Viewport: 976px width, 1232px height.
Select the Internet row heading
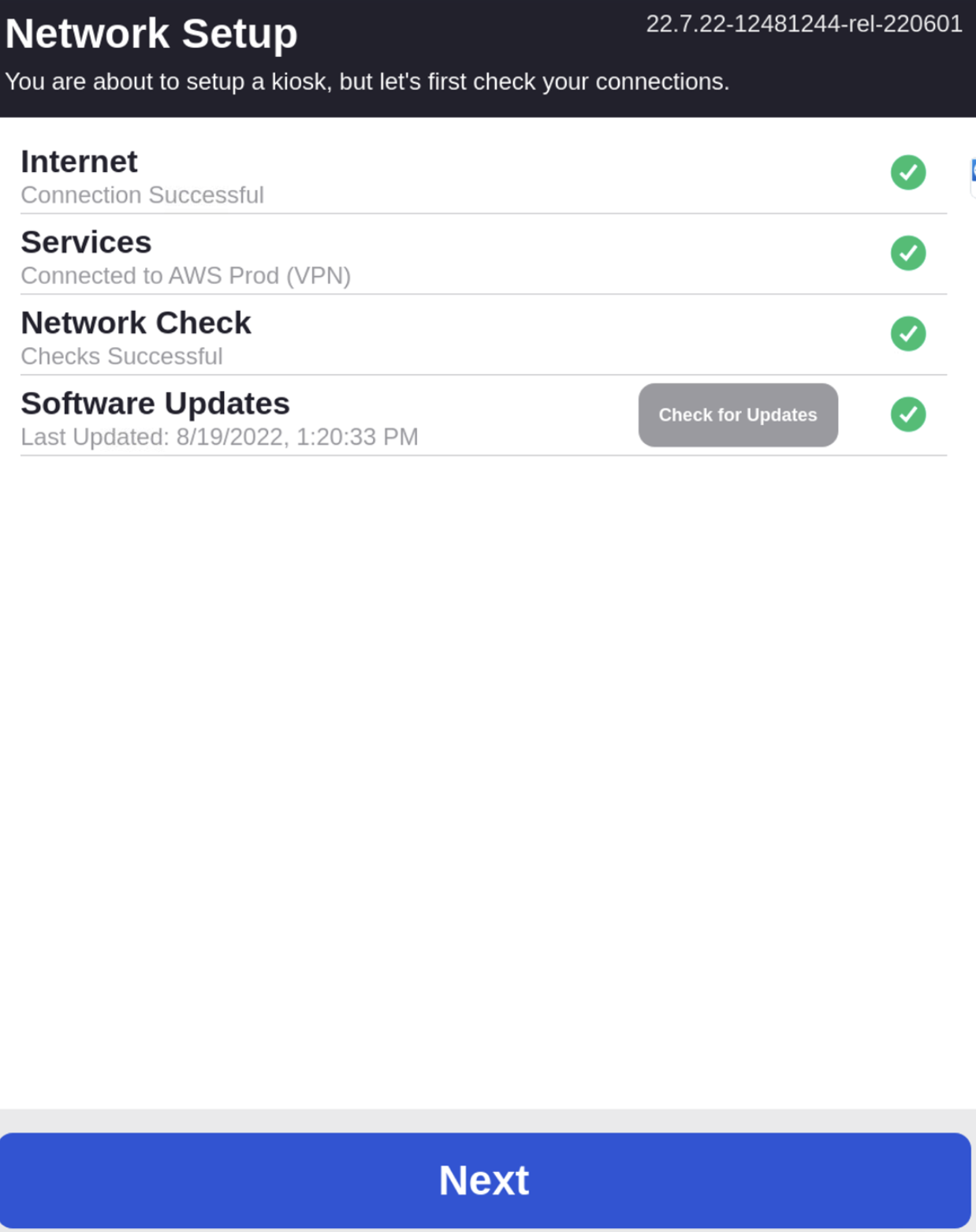pyautogui.click(x=79, y=162)
